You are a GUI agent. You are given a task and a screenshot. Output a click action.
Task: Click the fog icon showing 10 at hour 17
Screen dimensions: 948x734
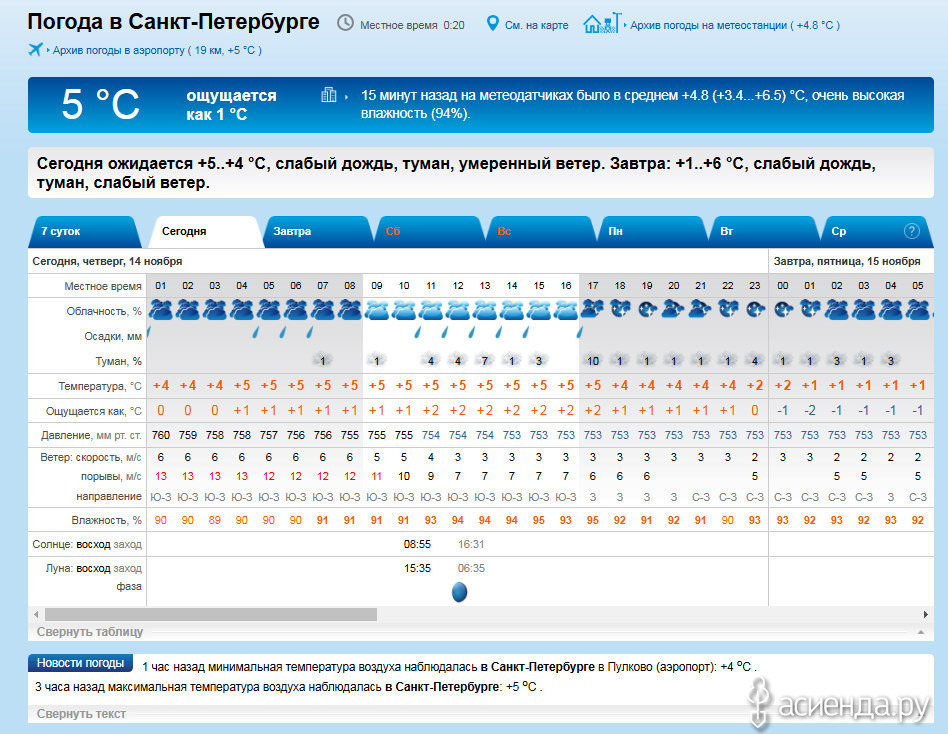[592, 360]
